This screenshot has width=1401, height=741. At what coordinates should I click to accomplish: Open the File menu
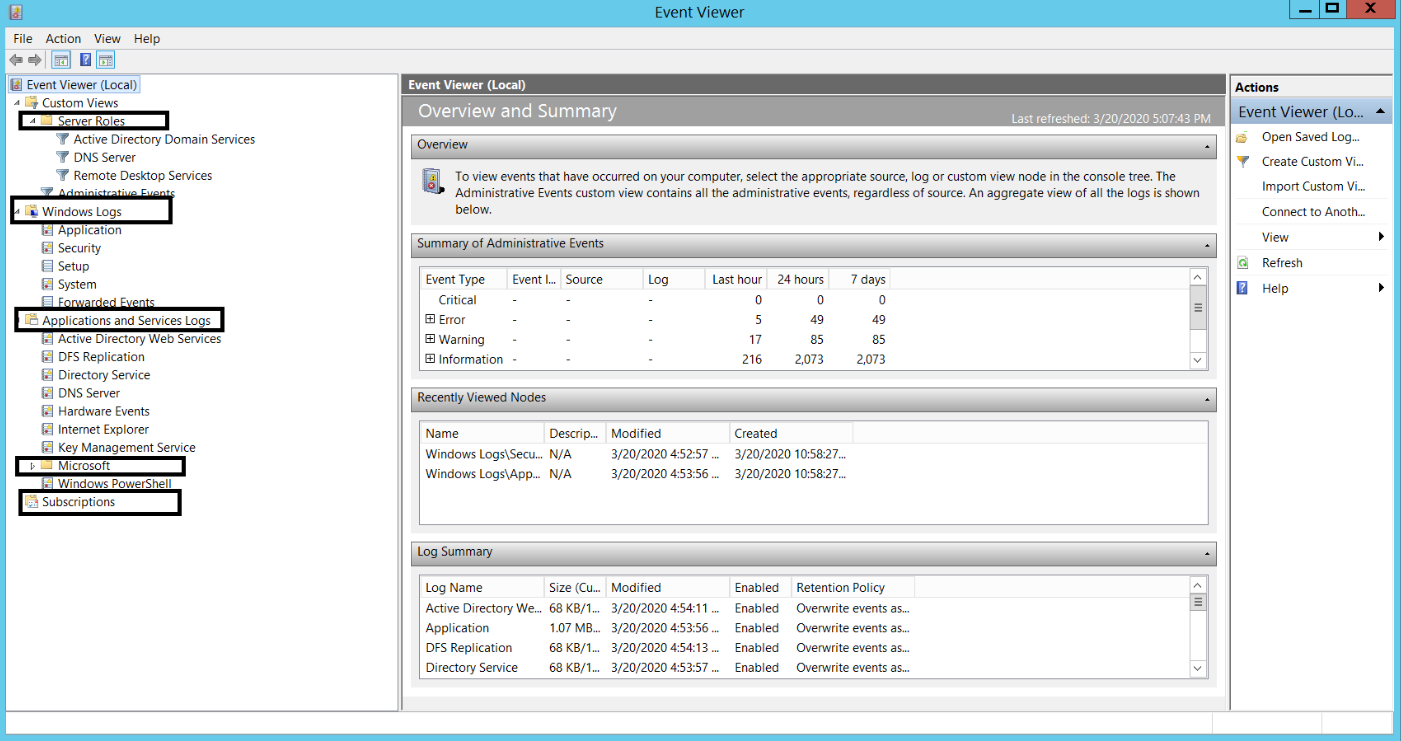[23, 39]
